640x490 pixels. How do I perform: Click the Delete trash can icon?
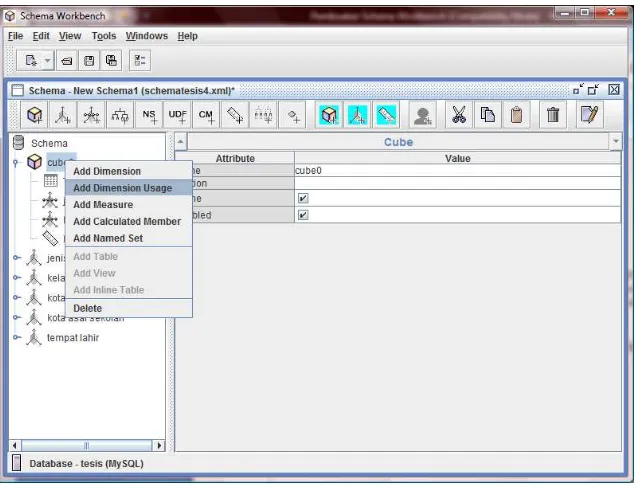click(x=553, y=115)
